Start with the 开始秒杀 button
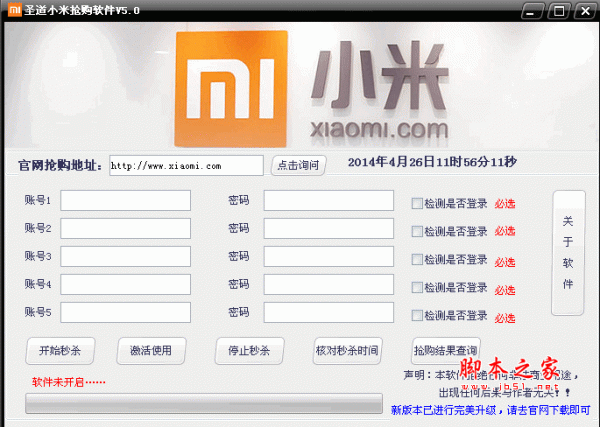Image resolution: width=600 pixels, height=427 pixels. coord(60,350)
